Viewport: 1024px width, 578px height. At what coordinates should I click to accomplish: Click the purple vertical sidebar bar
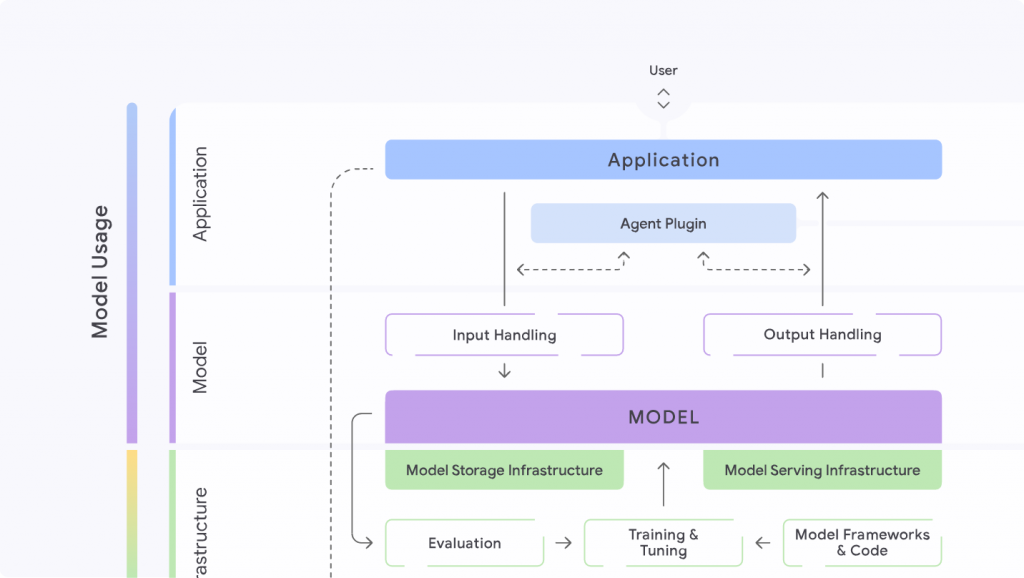tap(172, 365)
